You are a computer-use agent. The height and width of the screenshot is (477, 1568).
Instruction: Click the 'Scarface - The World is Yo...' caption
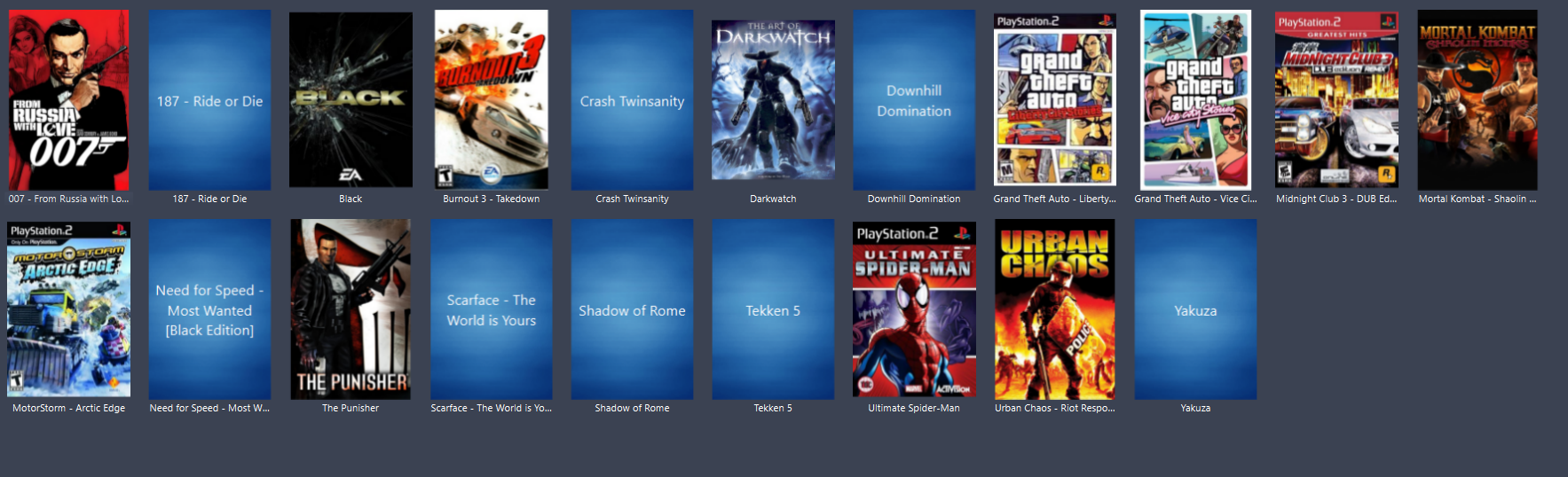coord(492,408)
